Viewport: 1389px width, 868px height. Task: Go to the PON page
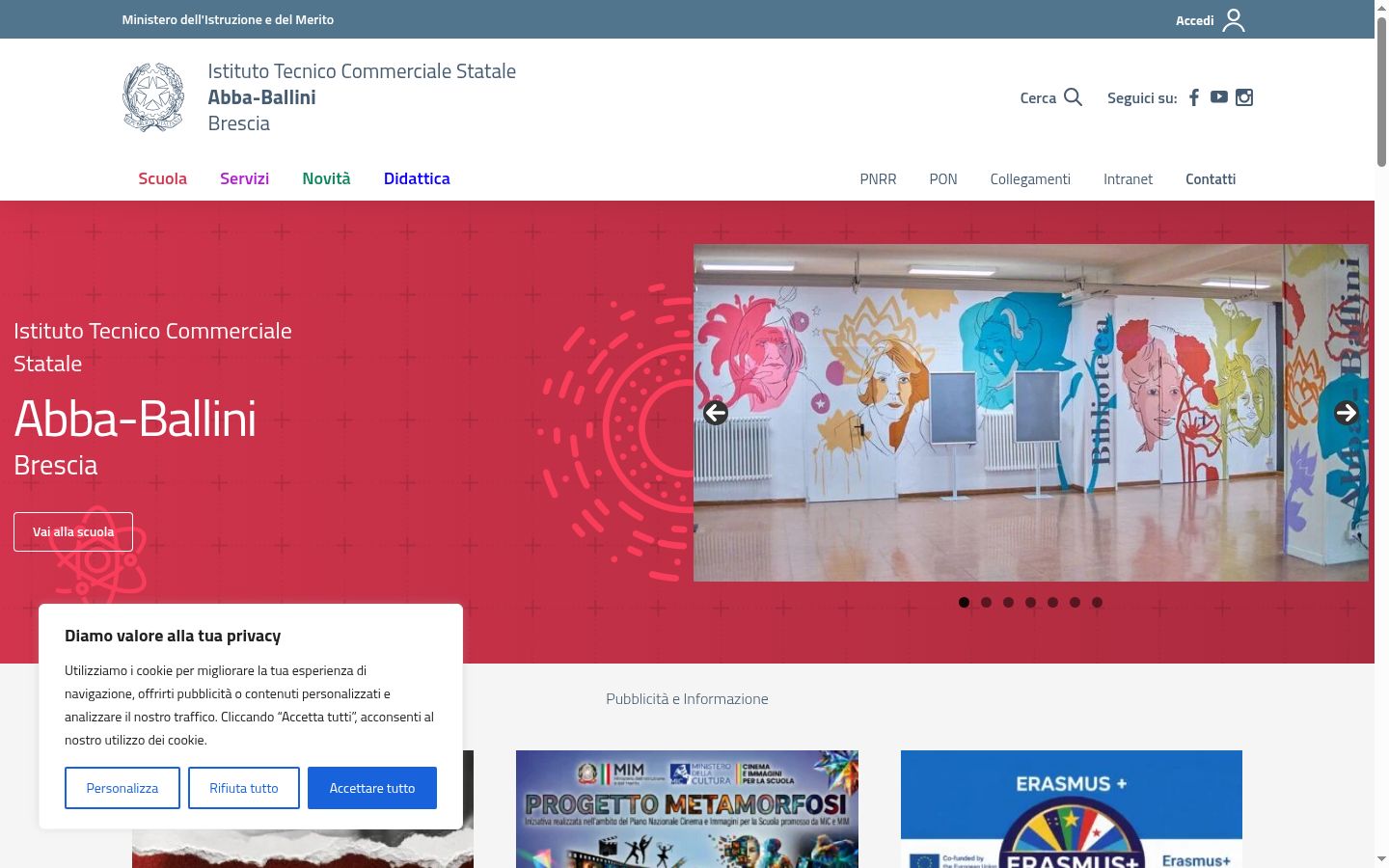[943, 179]
